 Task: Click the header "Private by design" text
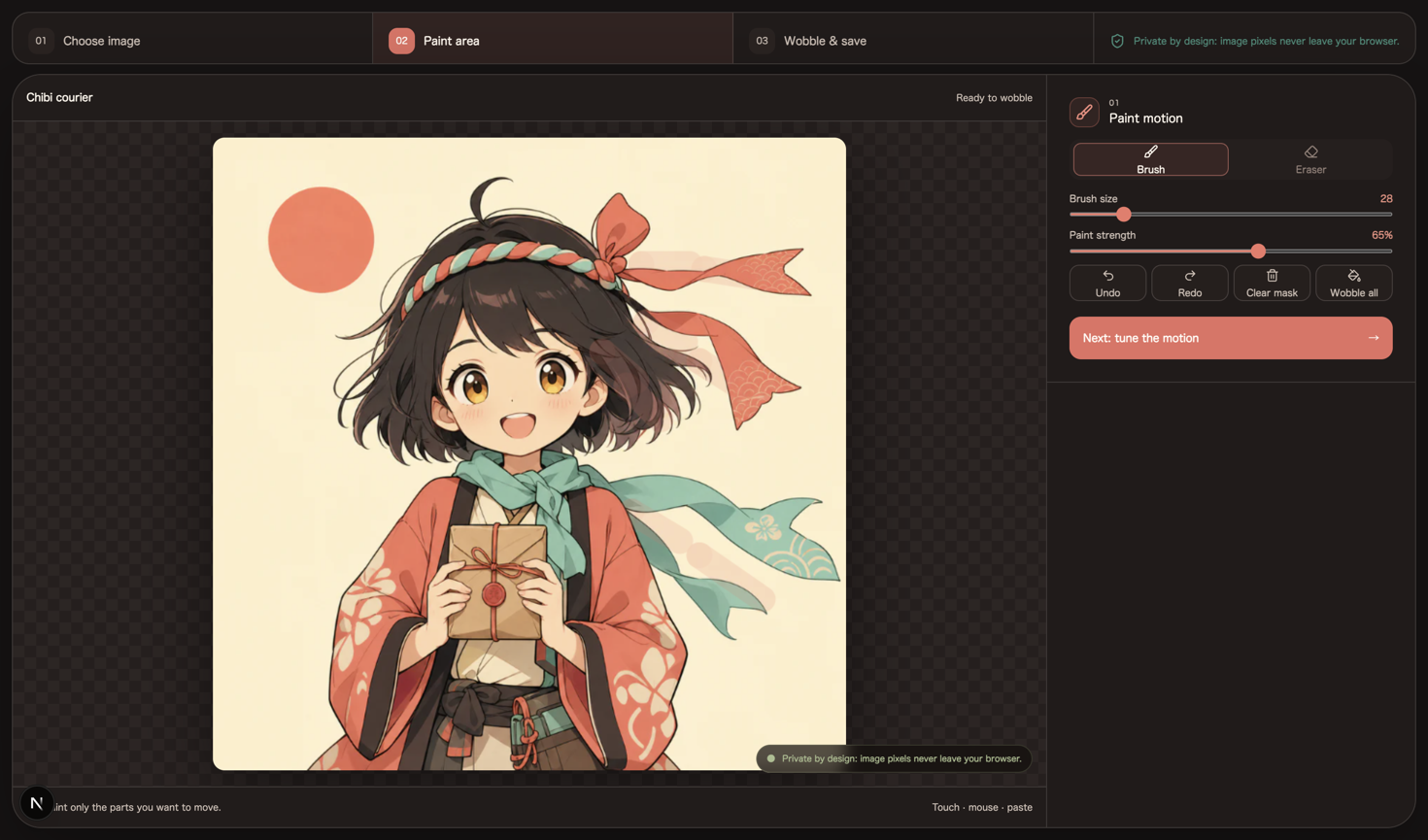pos(1266,41)
